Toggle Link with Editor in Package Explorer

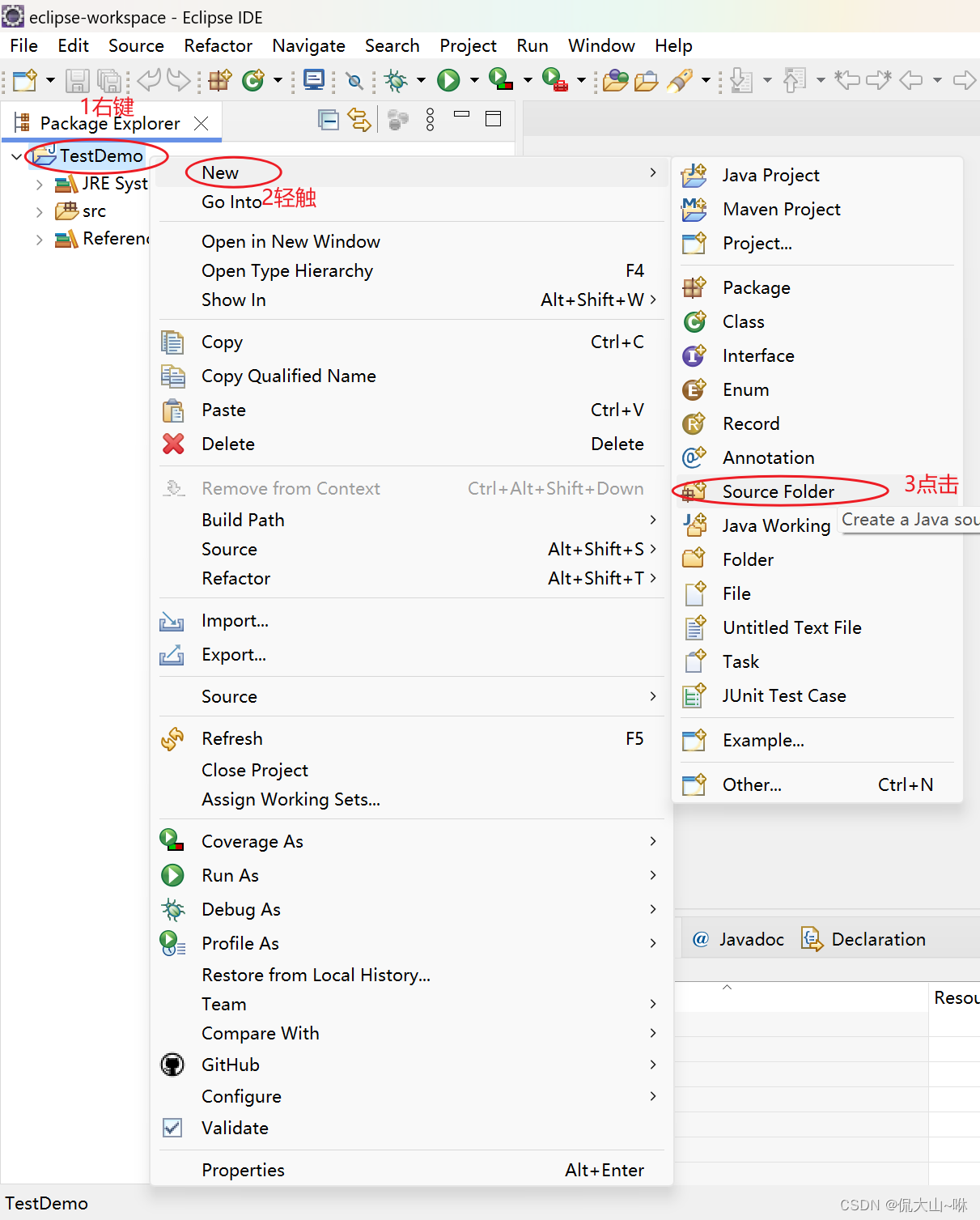(359, 120)
